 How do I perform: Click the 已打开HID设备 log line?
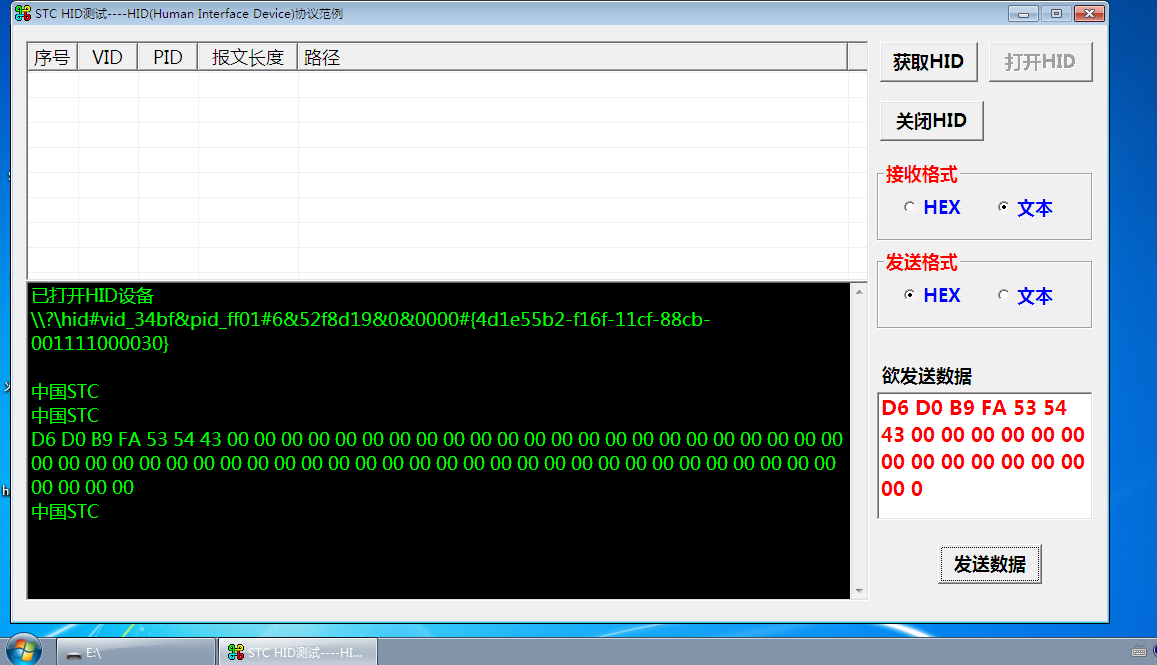92,296
